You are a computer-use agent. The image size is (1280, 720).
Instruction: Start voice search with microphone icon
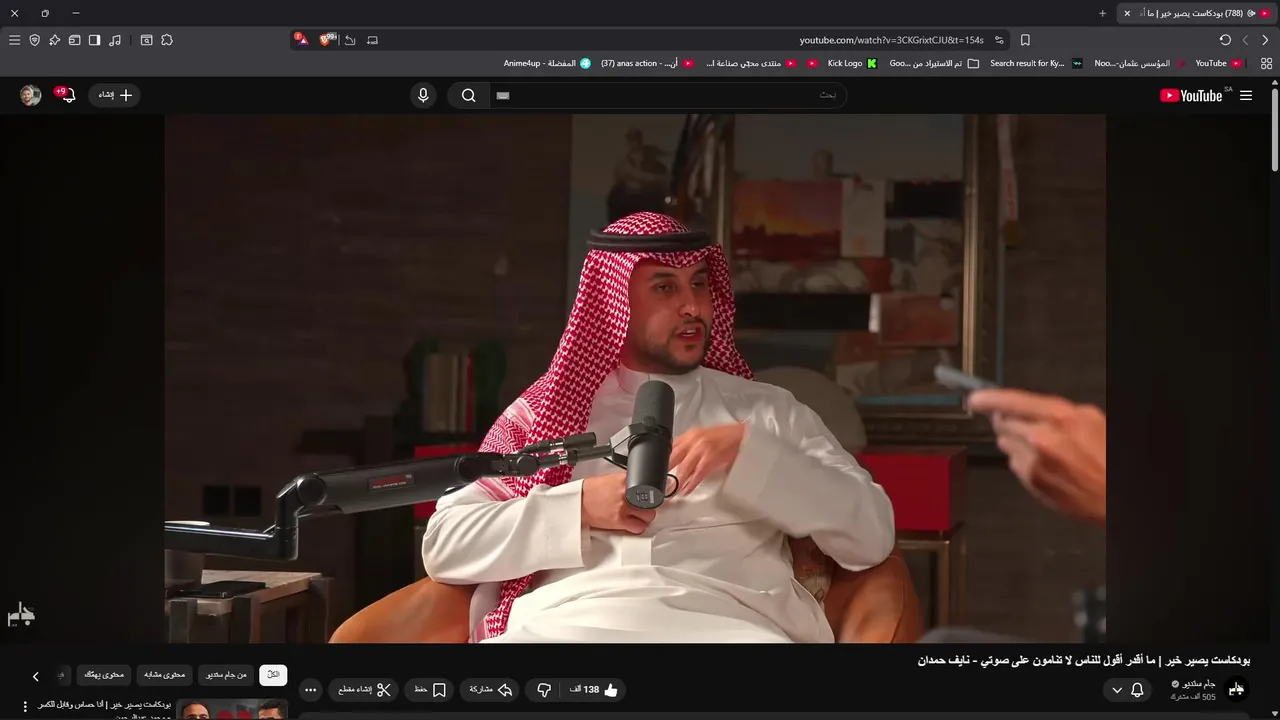coord(423,95)
